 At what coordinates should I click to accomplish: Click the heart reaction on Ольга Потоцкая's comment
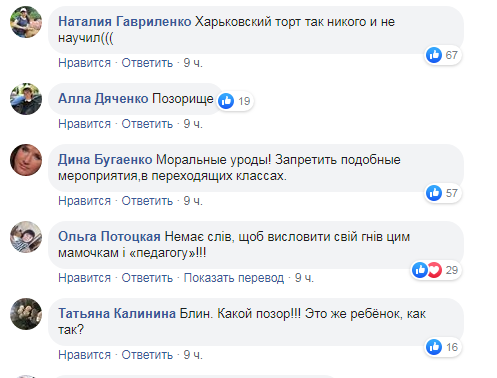[434, 270]
